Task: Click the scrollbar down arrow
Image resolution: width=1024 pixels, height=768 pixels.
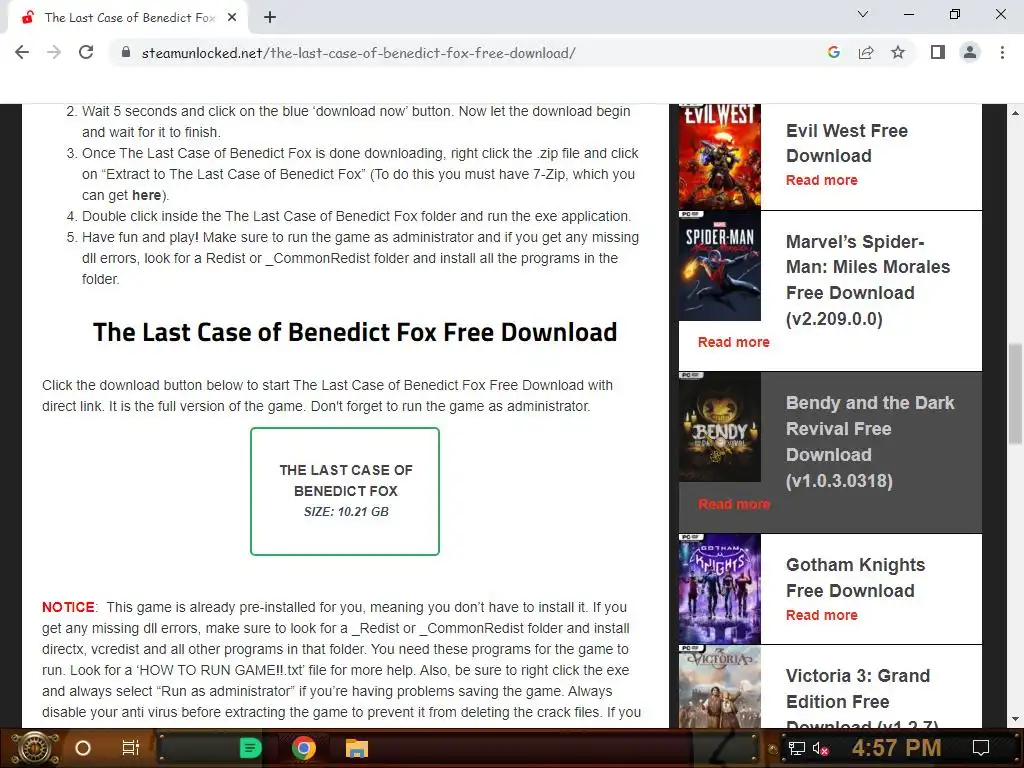Action: click(1015, 719)
